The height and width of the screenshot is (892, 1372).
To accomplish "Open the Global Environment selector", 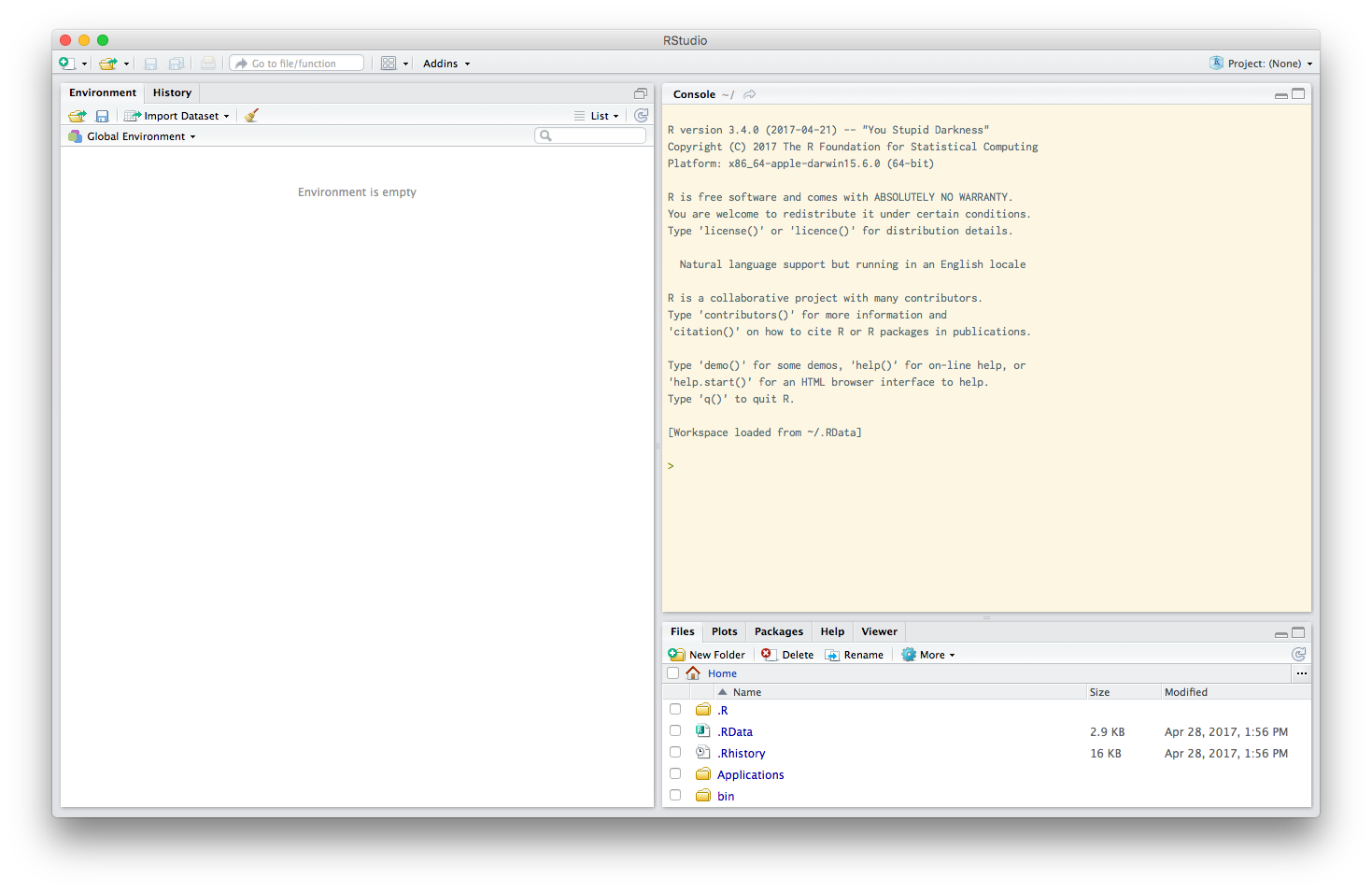I will pyautogui.click(x=132, y=136).
